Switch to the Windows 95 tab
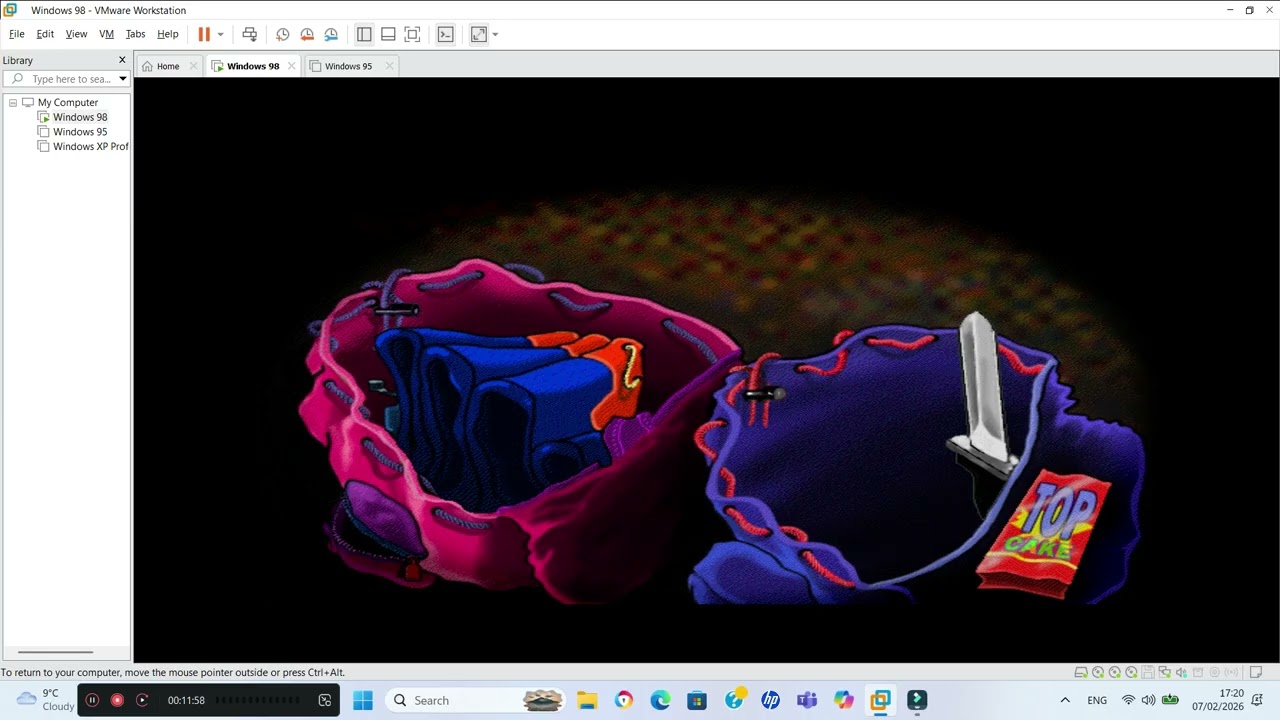Screen dimensions: 1280x720 [x=347, y=66]
